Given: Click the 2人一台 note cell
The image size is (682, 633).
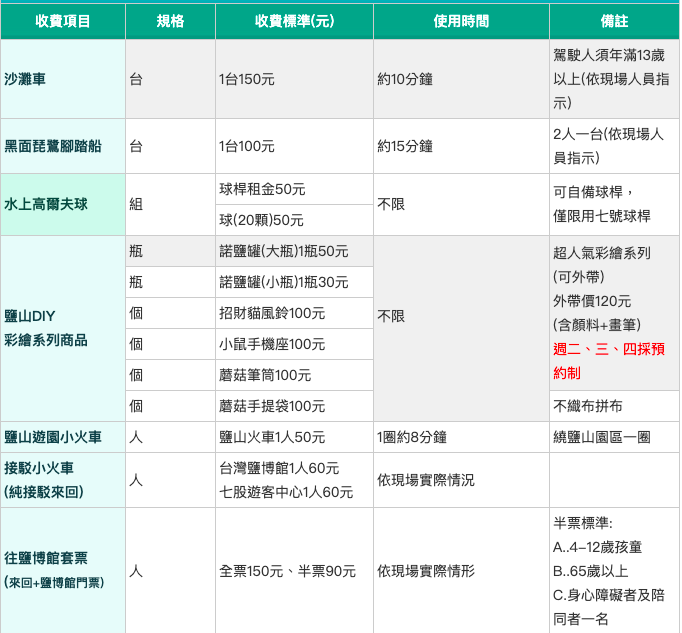Looking at the screenshot, I should (614, 146).
